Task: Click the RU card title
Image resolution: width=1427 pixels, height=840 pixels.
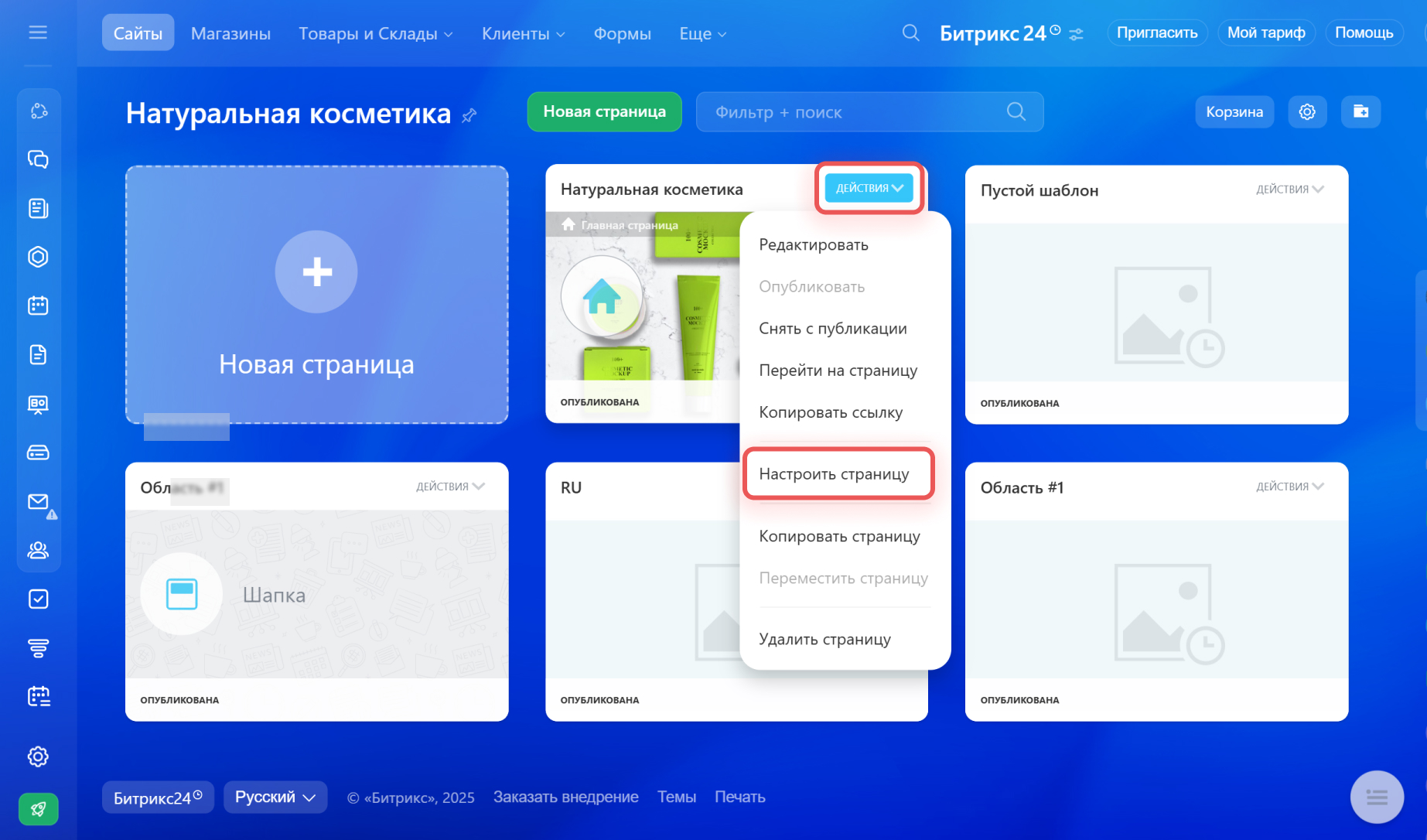Action: coord(571,488)
